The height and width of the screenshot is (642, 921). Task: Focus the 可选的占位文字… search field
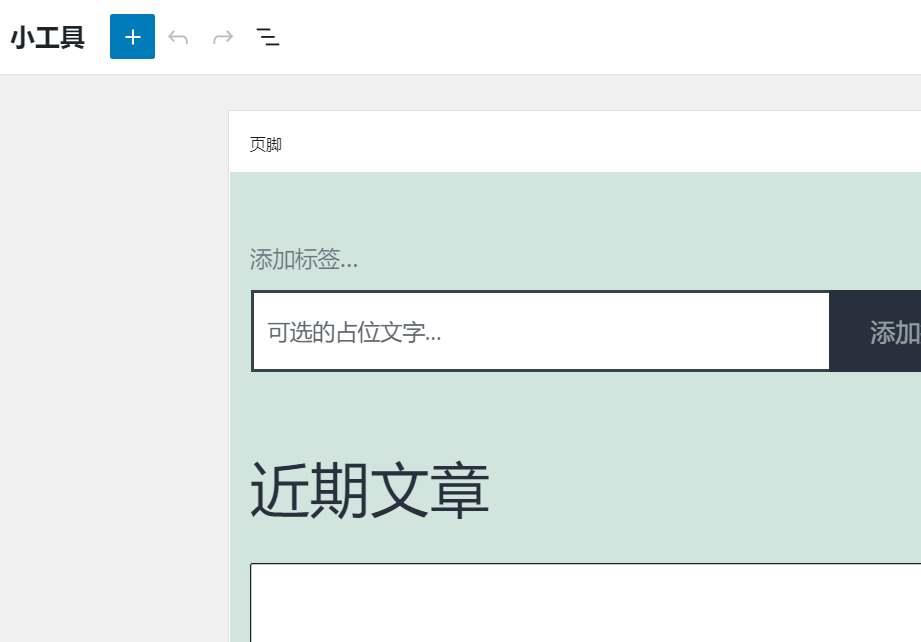coord(541,331)
